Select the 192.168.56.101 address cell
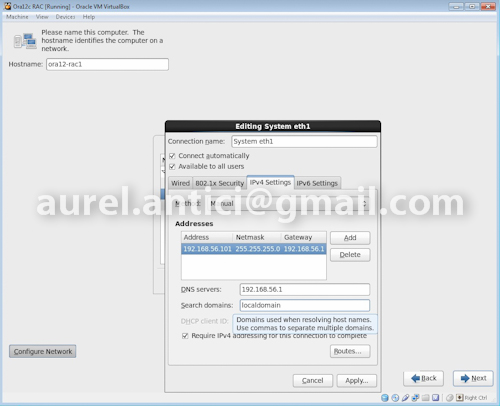500x406 pixels. [x=207, y=249]
